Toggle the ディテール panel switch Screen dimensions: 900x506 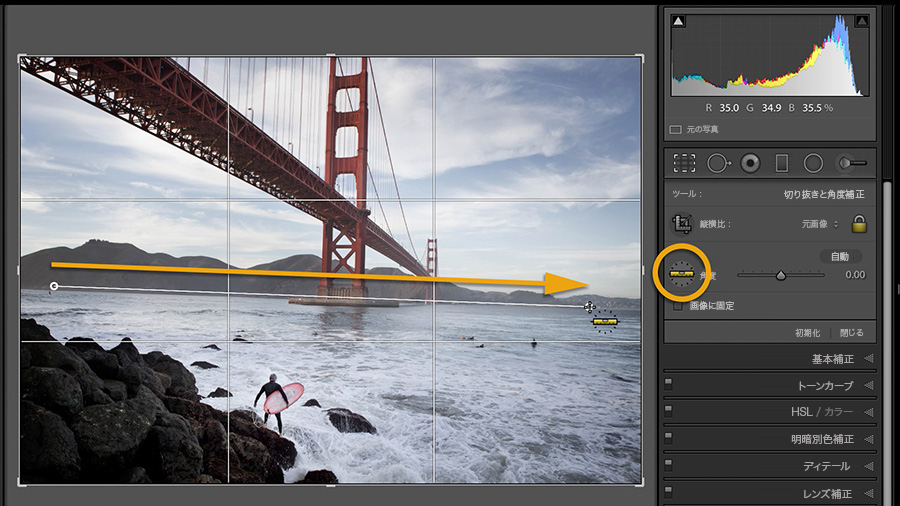coord(668,464)
